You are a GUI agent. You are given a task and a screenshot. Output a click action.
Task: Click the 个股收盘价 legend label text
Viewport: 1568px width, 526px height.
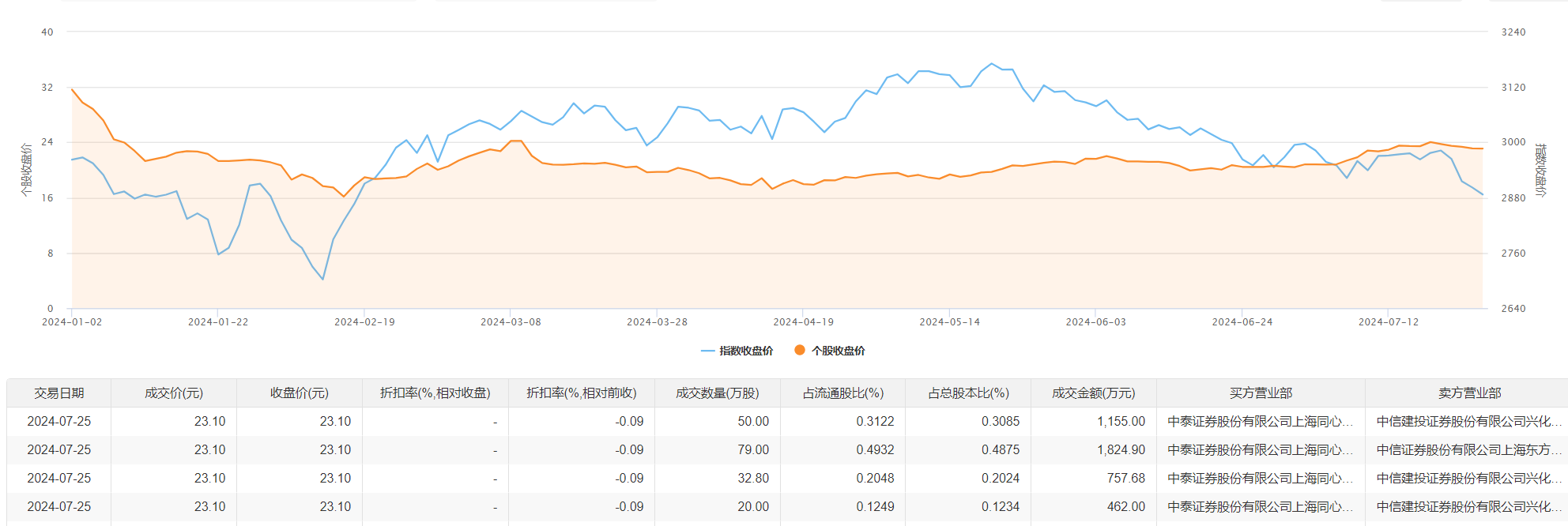click(839, 351)
